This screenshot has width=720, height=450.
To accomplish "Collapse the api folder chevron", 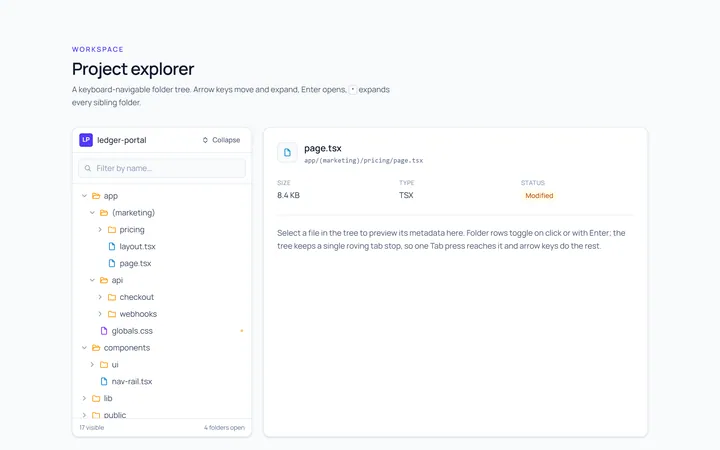I will coord(92,280).
